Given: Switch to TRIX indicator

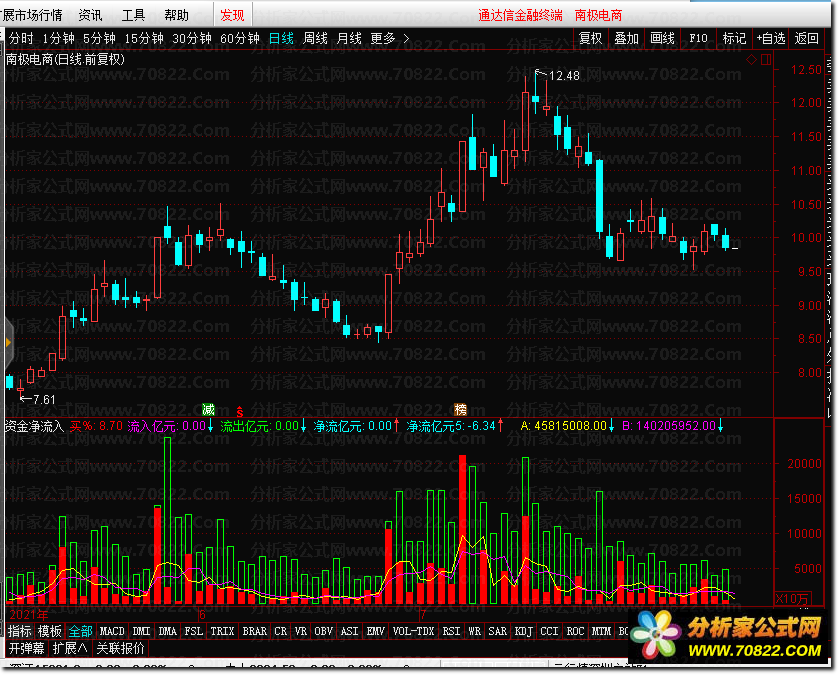Looking at the screenshot, I should (x=222, y=632).
